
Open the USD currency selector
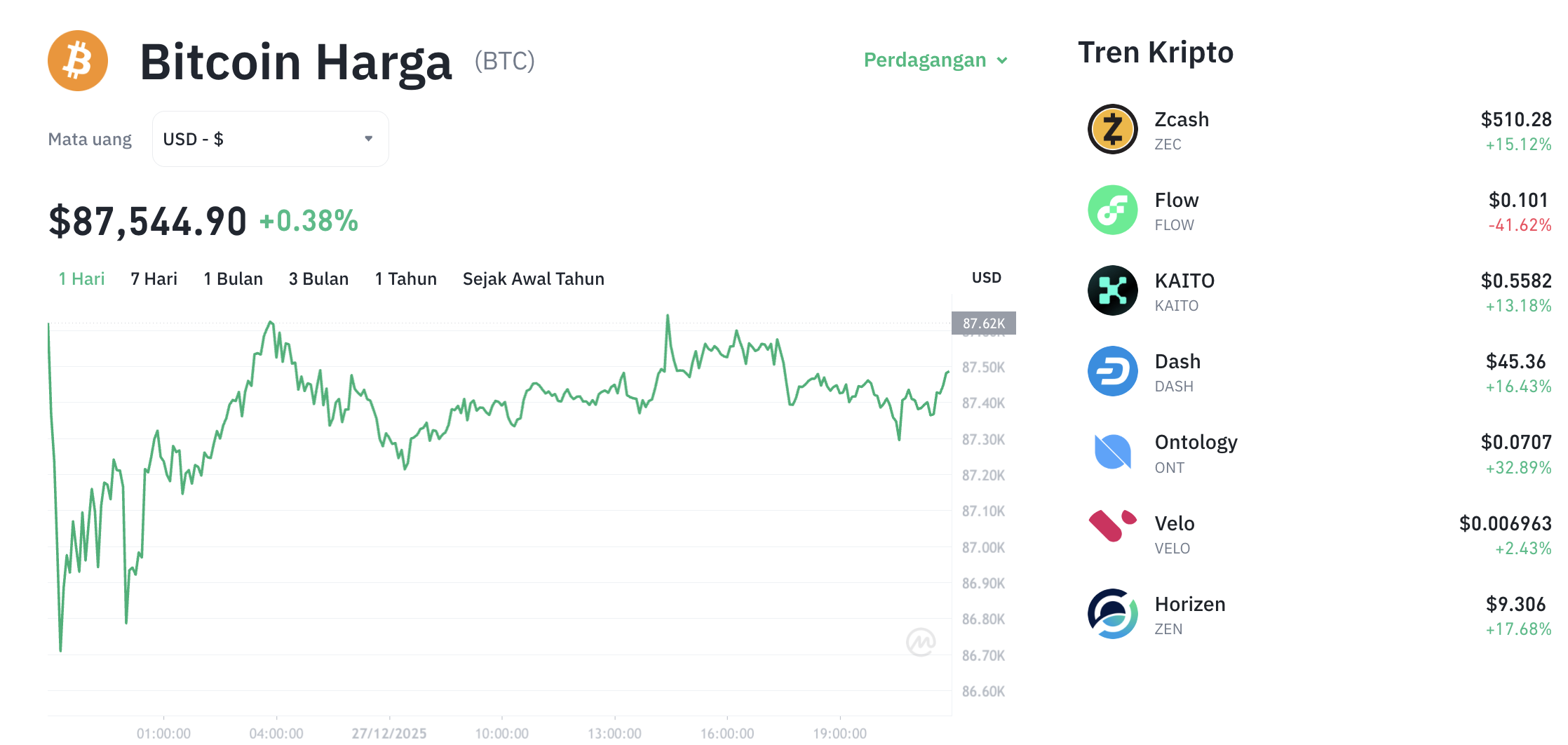click(x=270, y=138)
